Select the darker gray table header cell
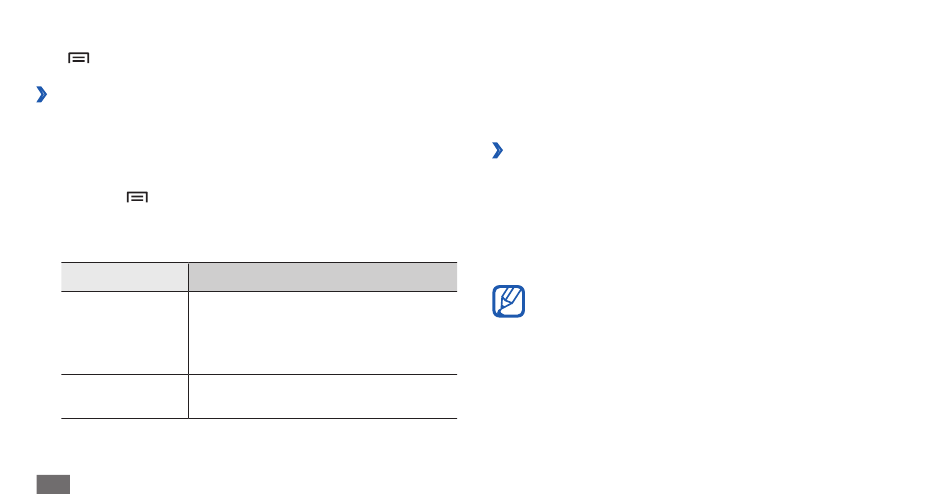Viewport: 950px width, 497px height. (323, 277)
